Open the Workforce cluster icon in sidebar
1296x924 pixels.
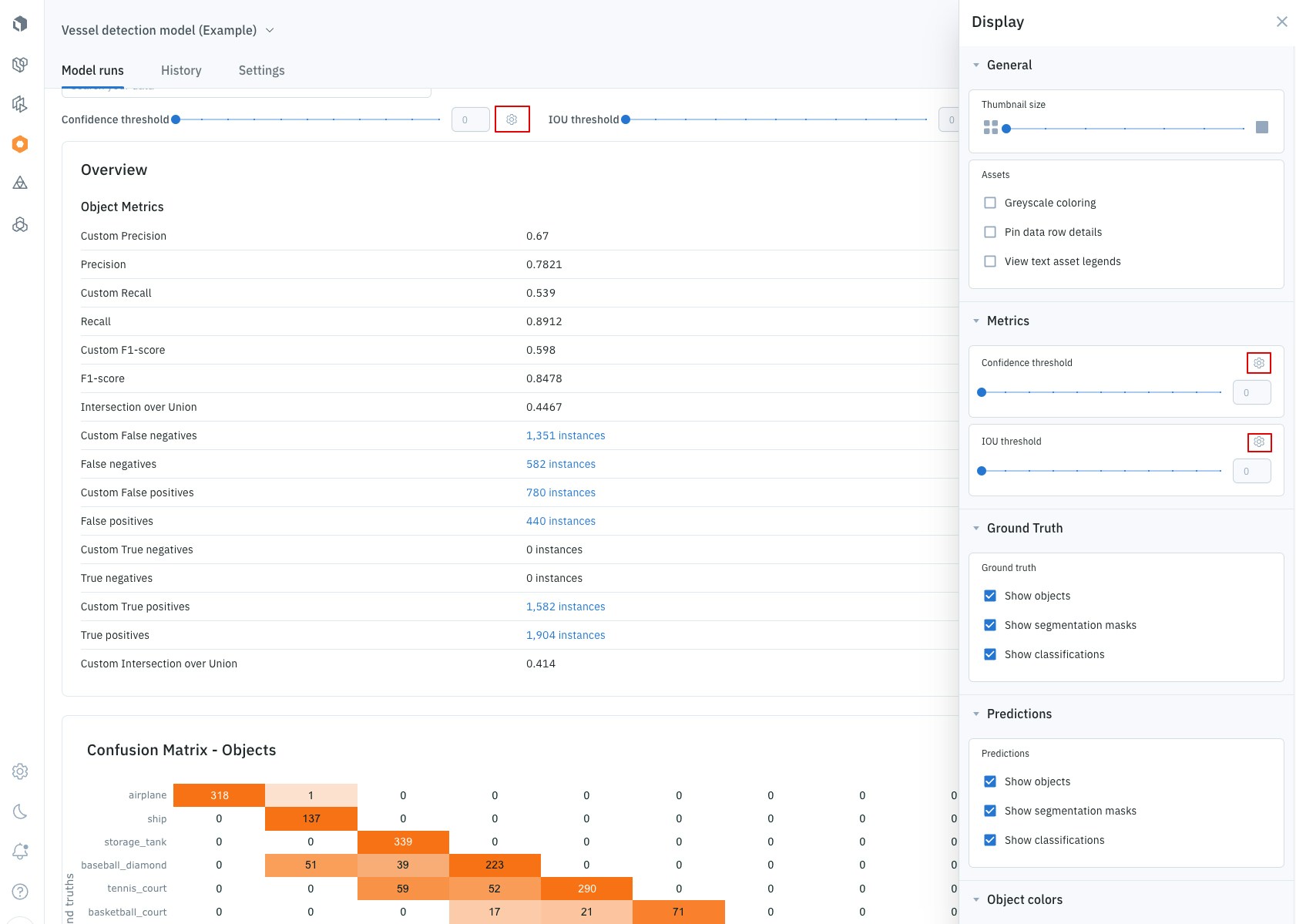point(21,224)
